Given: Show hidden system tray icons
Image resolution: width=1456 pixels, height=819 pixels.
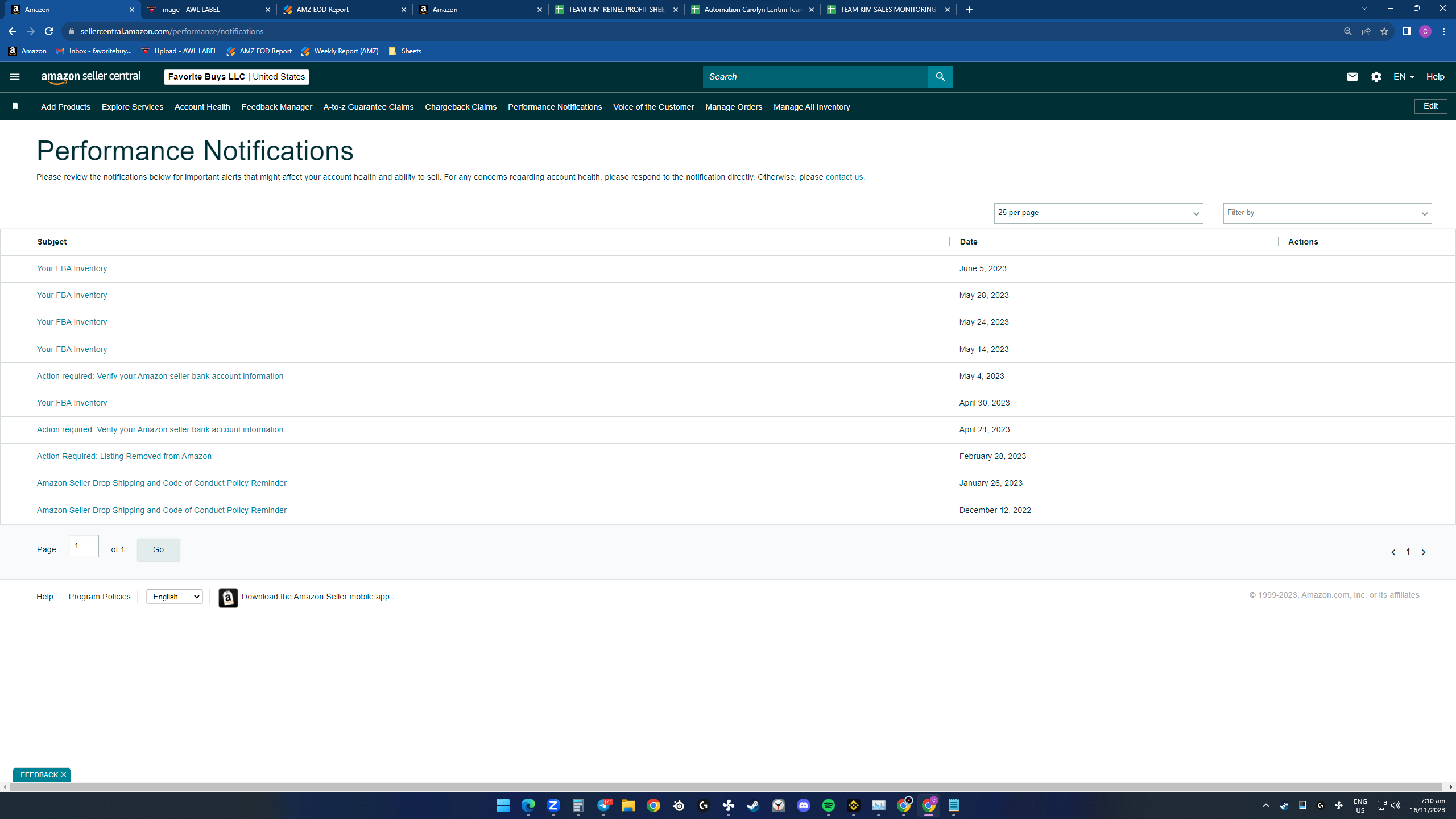Looking at the screenshot, I should coord(1265,805).
